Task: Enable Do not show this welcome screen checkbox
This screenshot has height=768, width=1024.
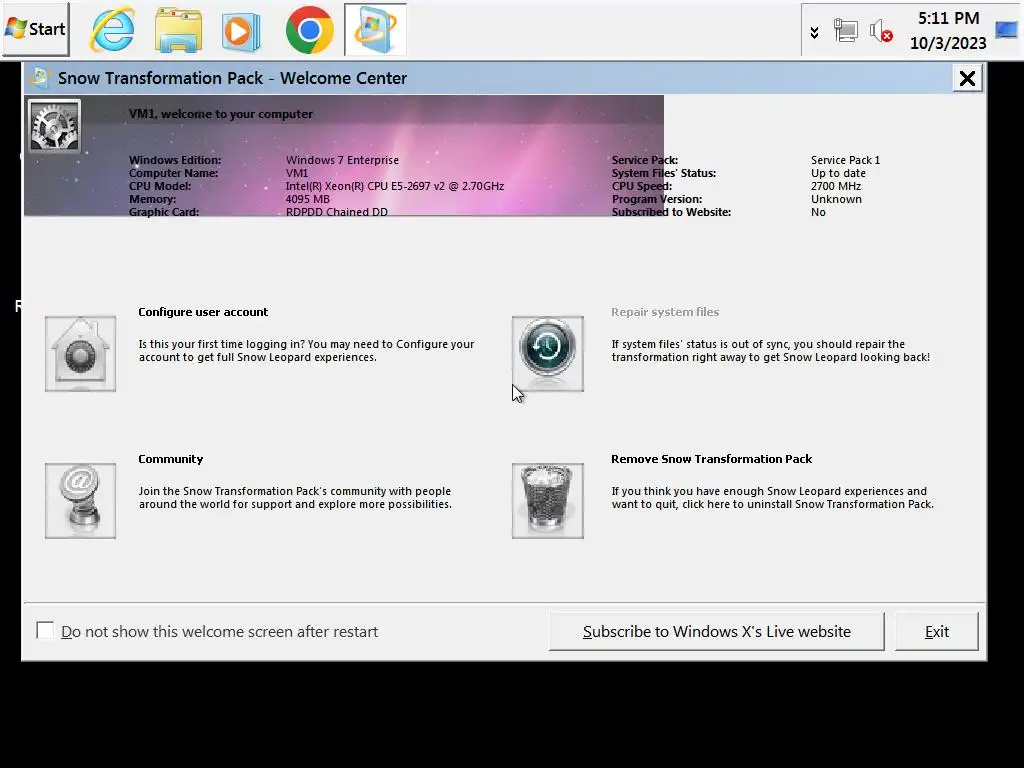Action: click(x=45, y=631)
